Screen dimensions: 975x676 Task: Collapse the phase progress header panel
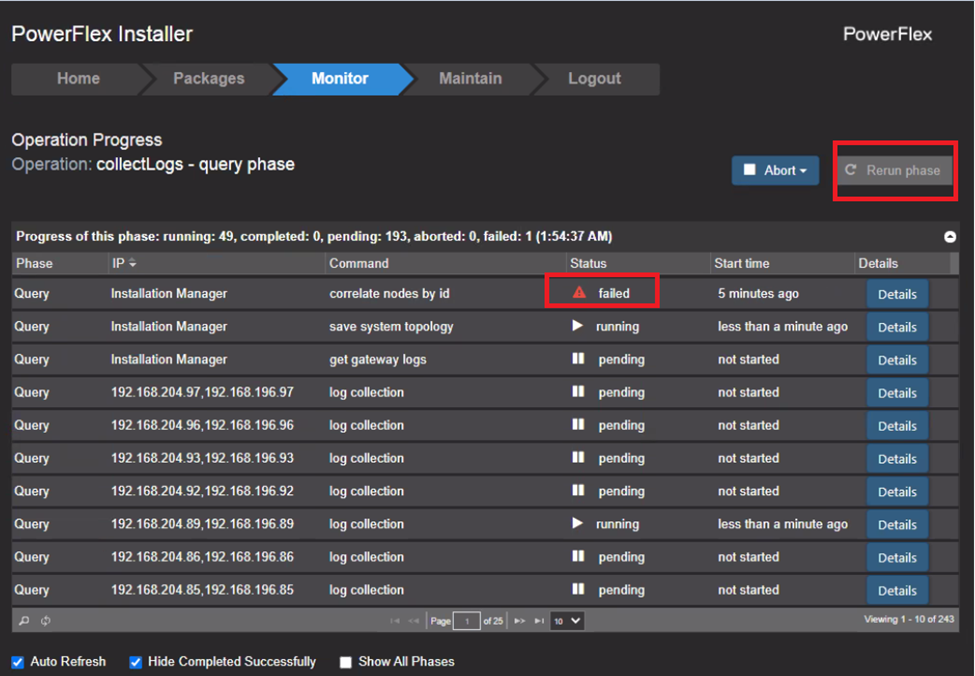949,236
